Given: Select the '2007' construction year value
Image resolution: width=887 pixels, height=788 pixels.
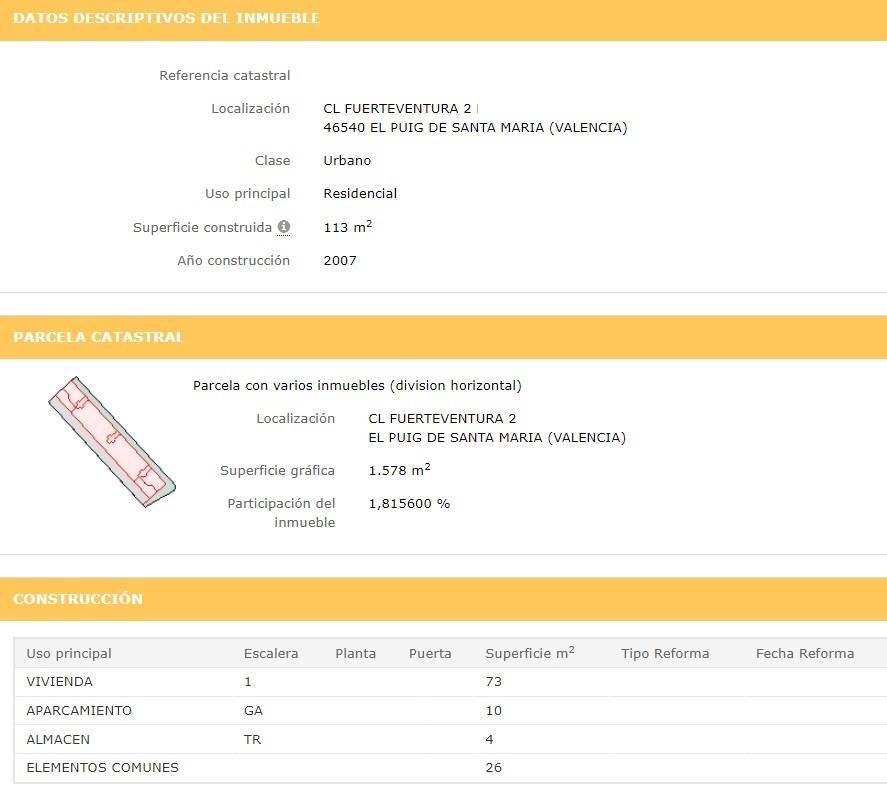Looking at the screenshot, I should tap(339, 261).
